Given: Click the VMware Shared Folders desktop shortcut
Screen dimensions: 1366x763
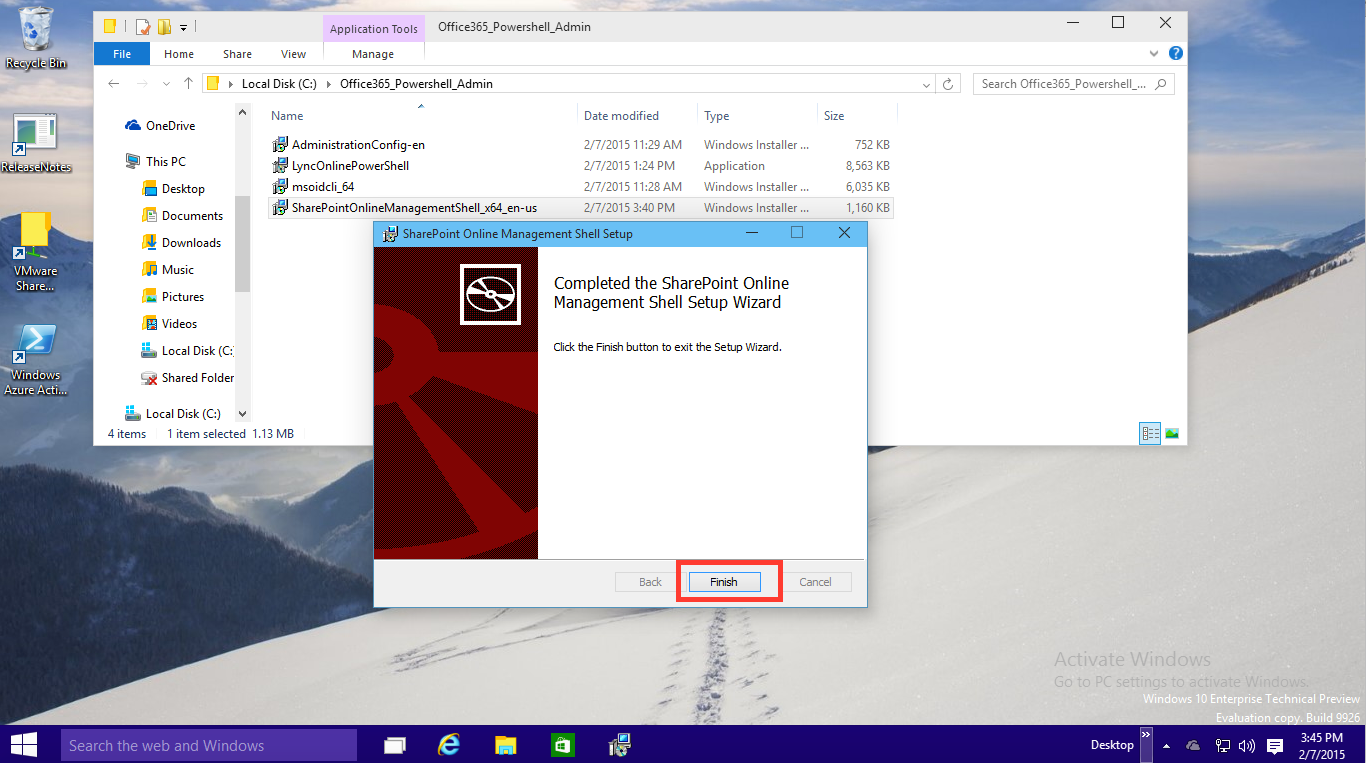Looking at the screenshot, I should (36, 252).
